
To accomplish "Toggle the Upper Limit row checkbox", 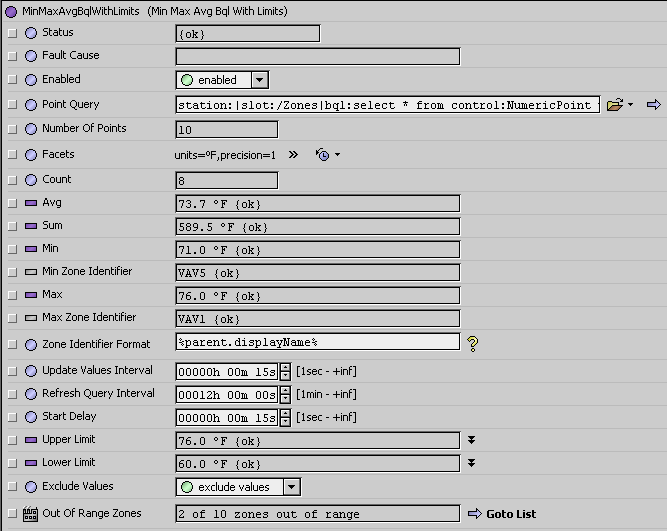I will point(12,440).
